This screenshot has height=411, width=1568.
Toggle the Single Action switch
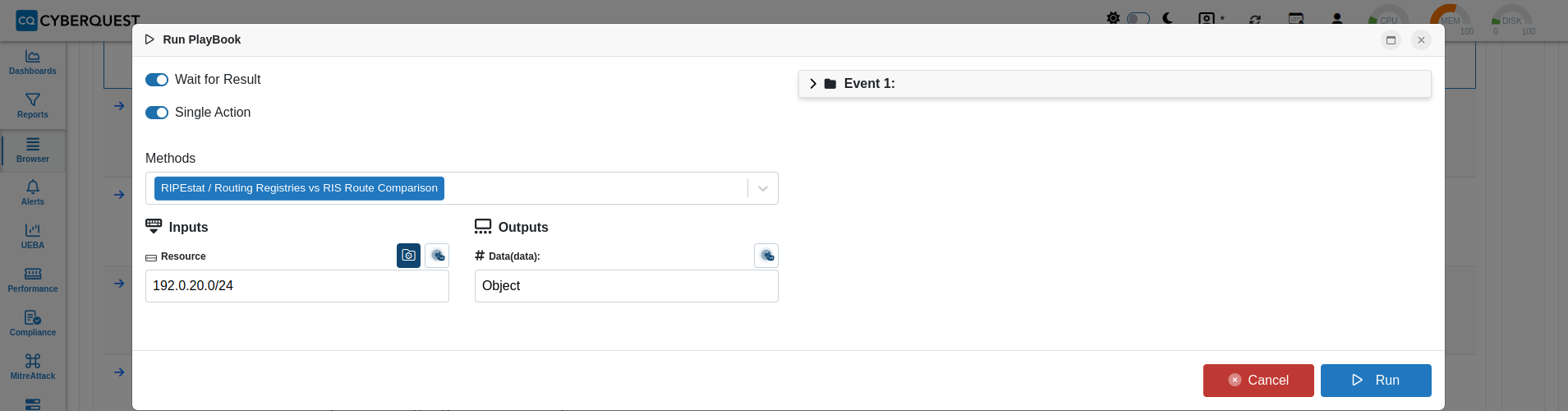click(x=157, y=113)
